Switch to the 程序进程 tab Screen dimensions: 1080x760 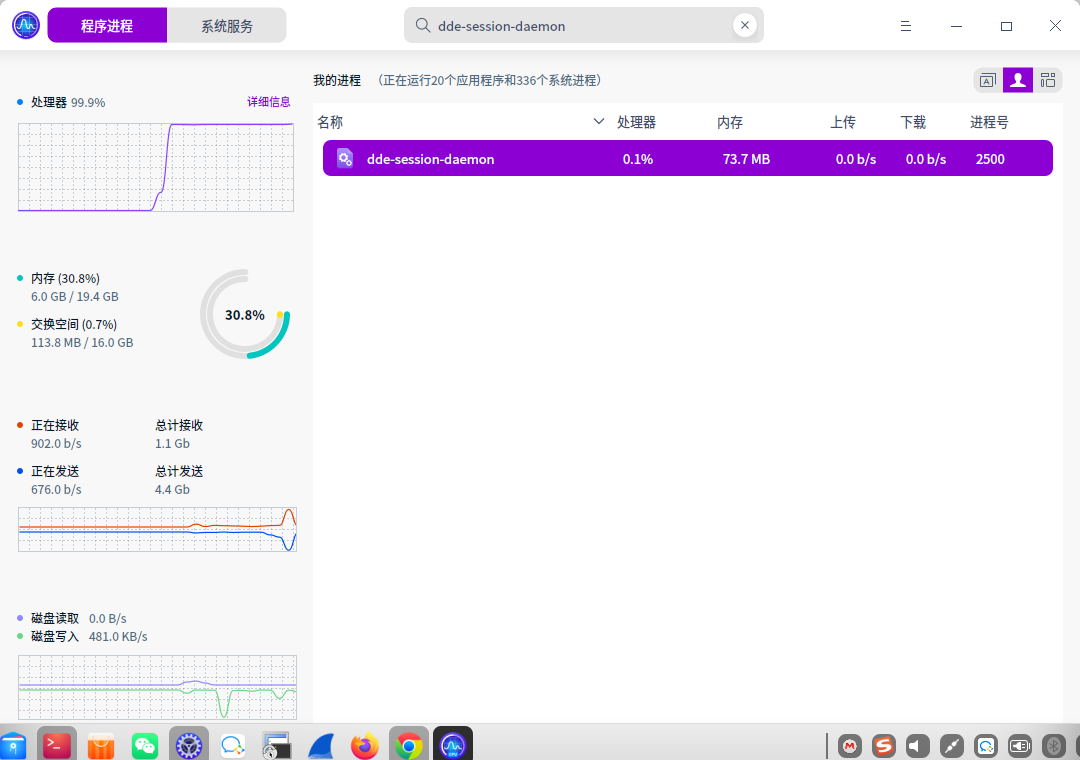[107, 25]
